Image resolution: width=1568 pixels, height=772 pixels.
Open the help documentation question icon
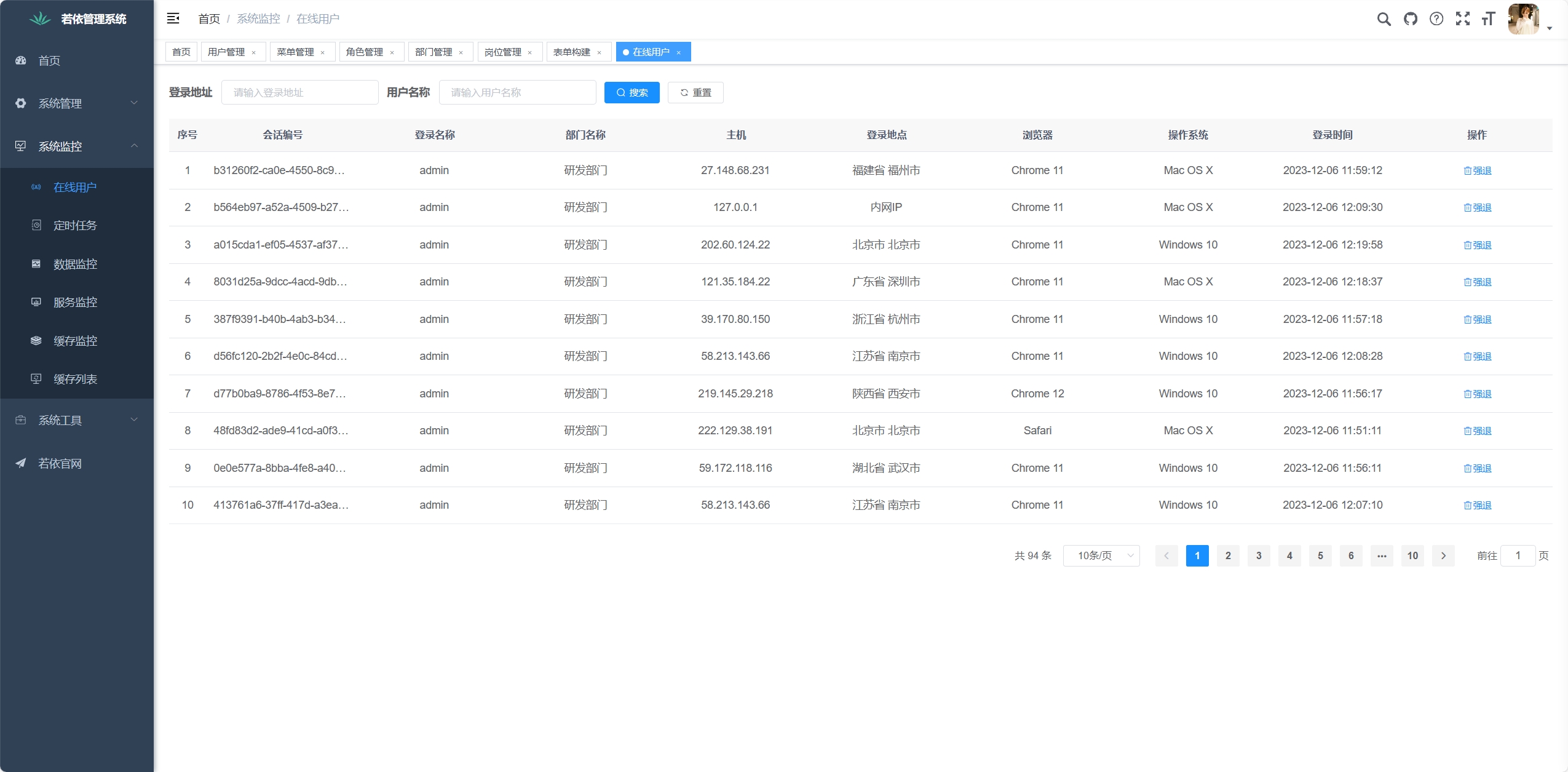[x=1436, y=19]
